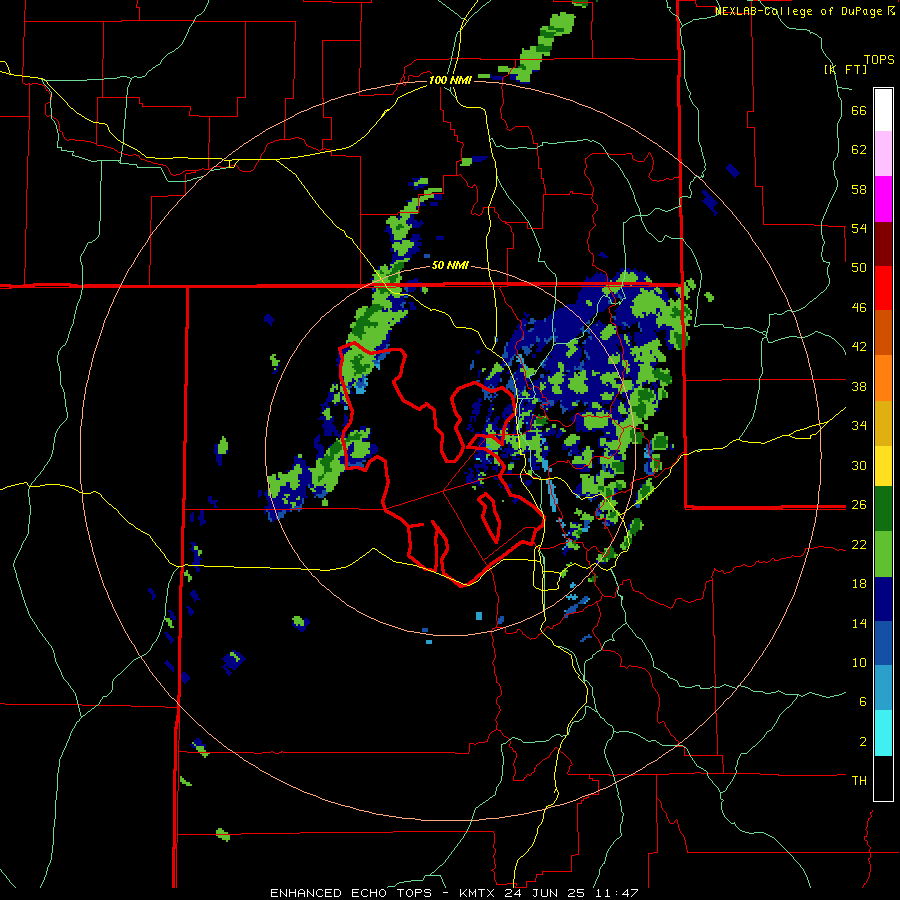Pick the navy blue legend color band

pyautogui.click(x=883, y=599)
